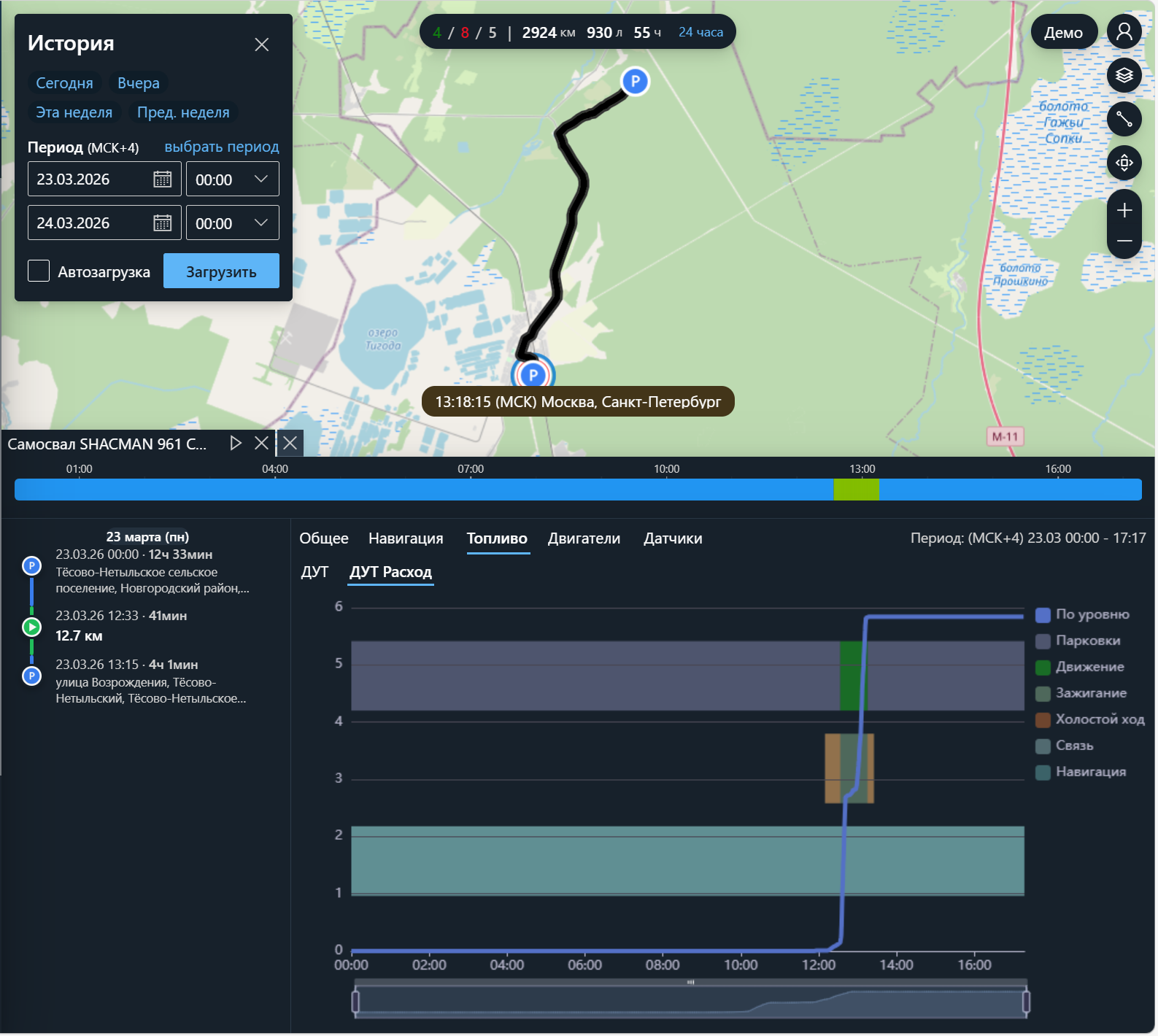The height and width of the screenshot is (1036, 1158).
Task: Open calendar picker for end date 24.03.2026
Action: tap(162, 223)
